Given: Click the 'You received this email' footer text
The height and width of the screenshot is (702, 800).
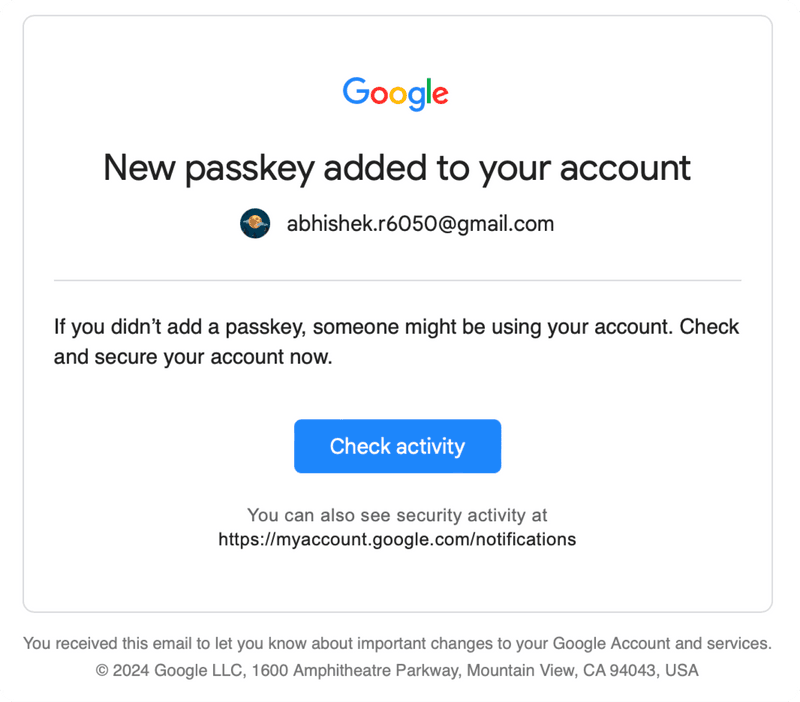Looking at the screenshot, I should [397, 644].
